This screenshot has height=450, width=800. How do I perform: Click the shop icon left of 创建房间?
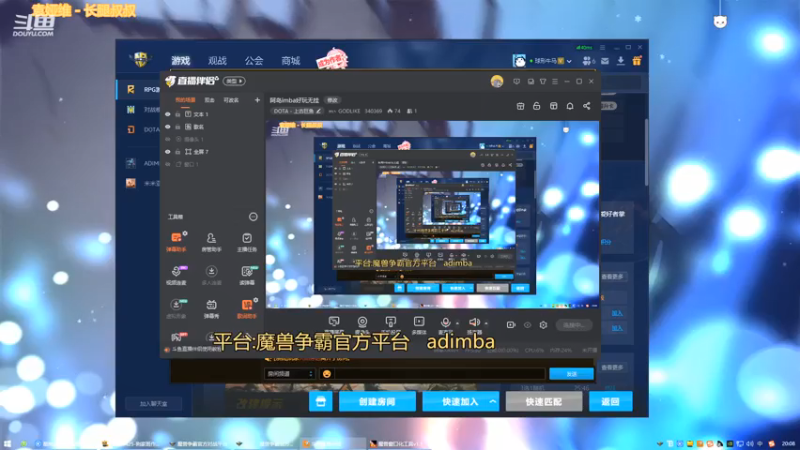point(321,402)
